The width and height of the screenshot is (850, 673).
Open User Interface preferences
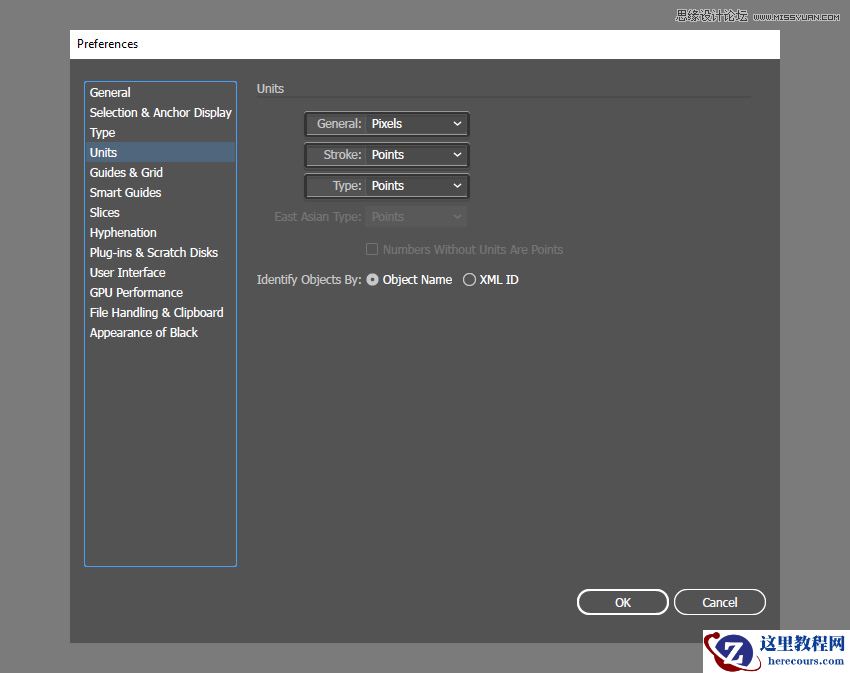pyautogui.click(x=160, y=273)
